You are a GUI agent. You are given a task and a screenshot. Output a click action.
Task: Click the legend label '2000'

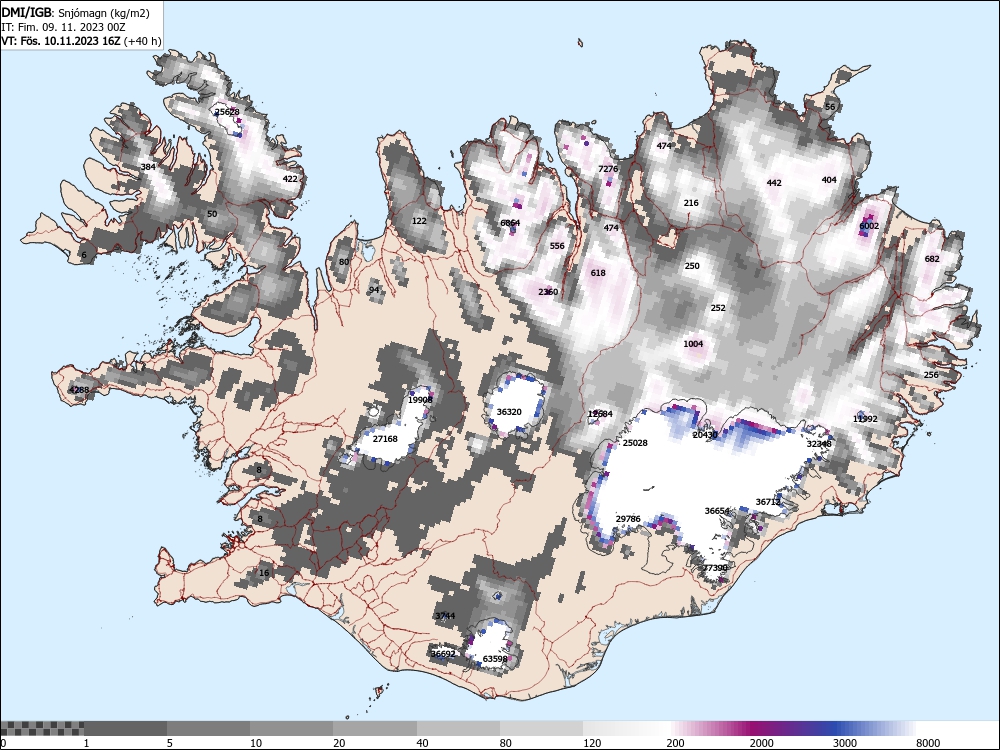point(761,743)
